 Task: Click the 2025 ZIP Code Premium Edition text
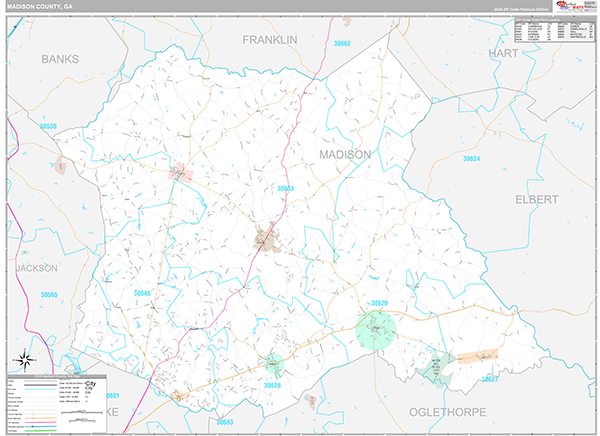(521, 8)
